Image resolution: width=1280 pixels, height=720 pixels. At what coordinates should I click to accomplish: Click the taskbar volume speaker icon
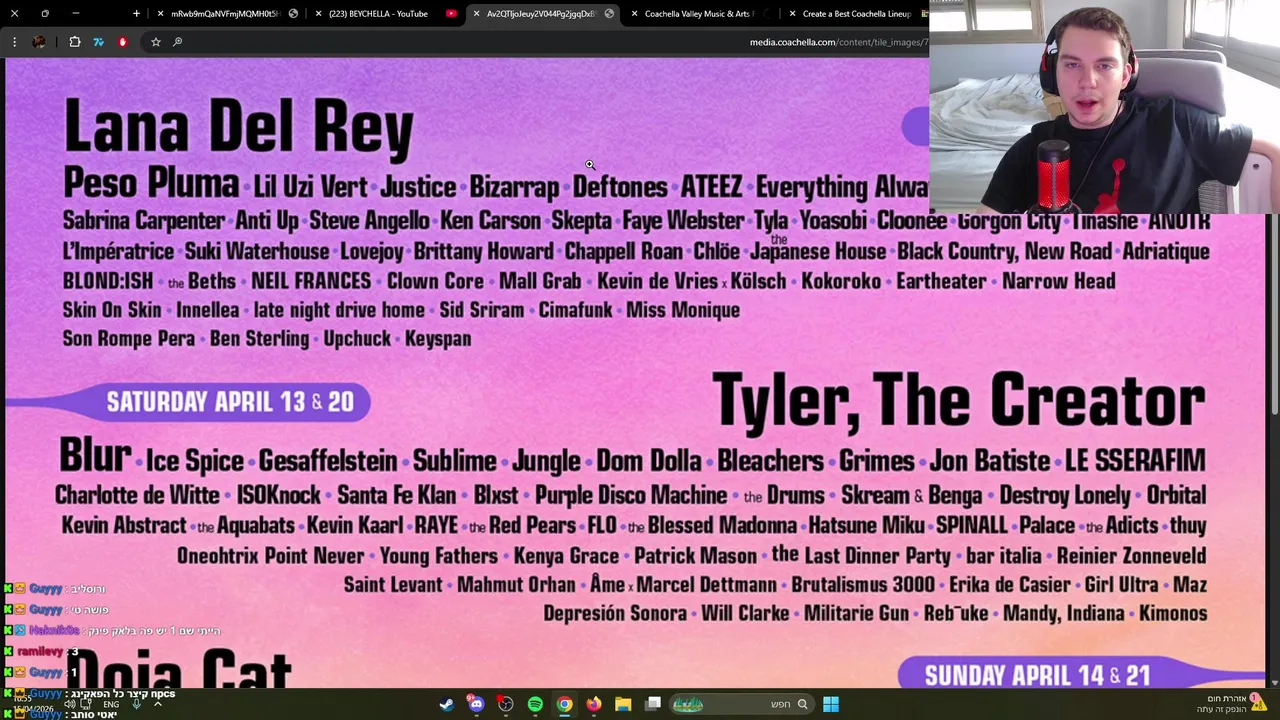70,704
